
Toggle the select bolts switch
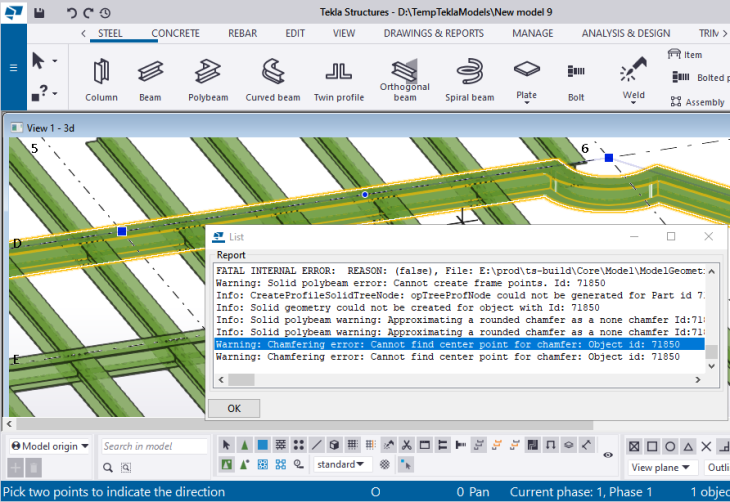tap(460, 445)
